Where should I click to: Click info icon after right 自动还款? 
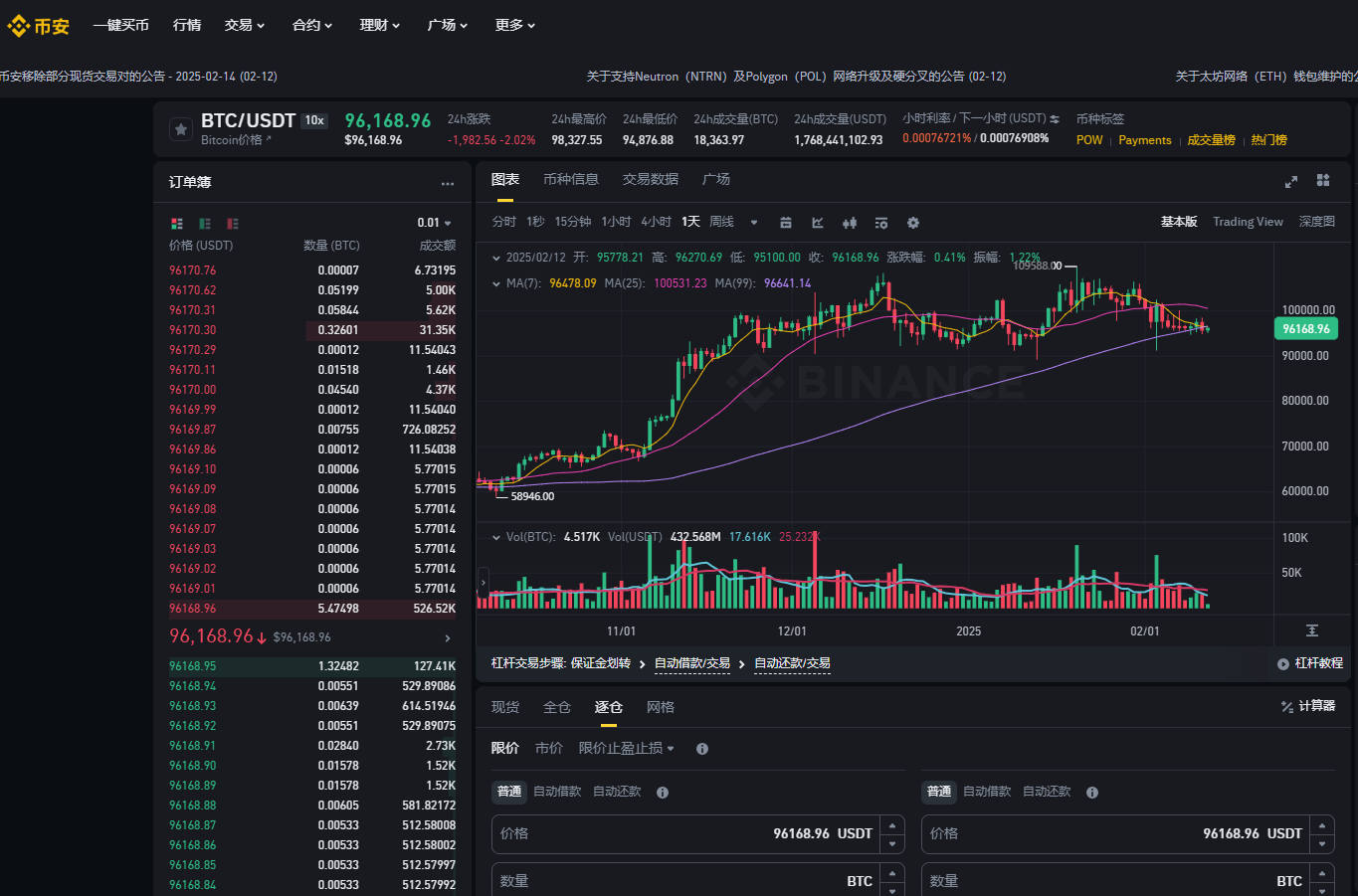pos(1092,793)
